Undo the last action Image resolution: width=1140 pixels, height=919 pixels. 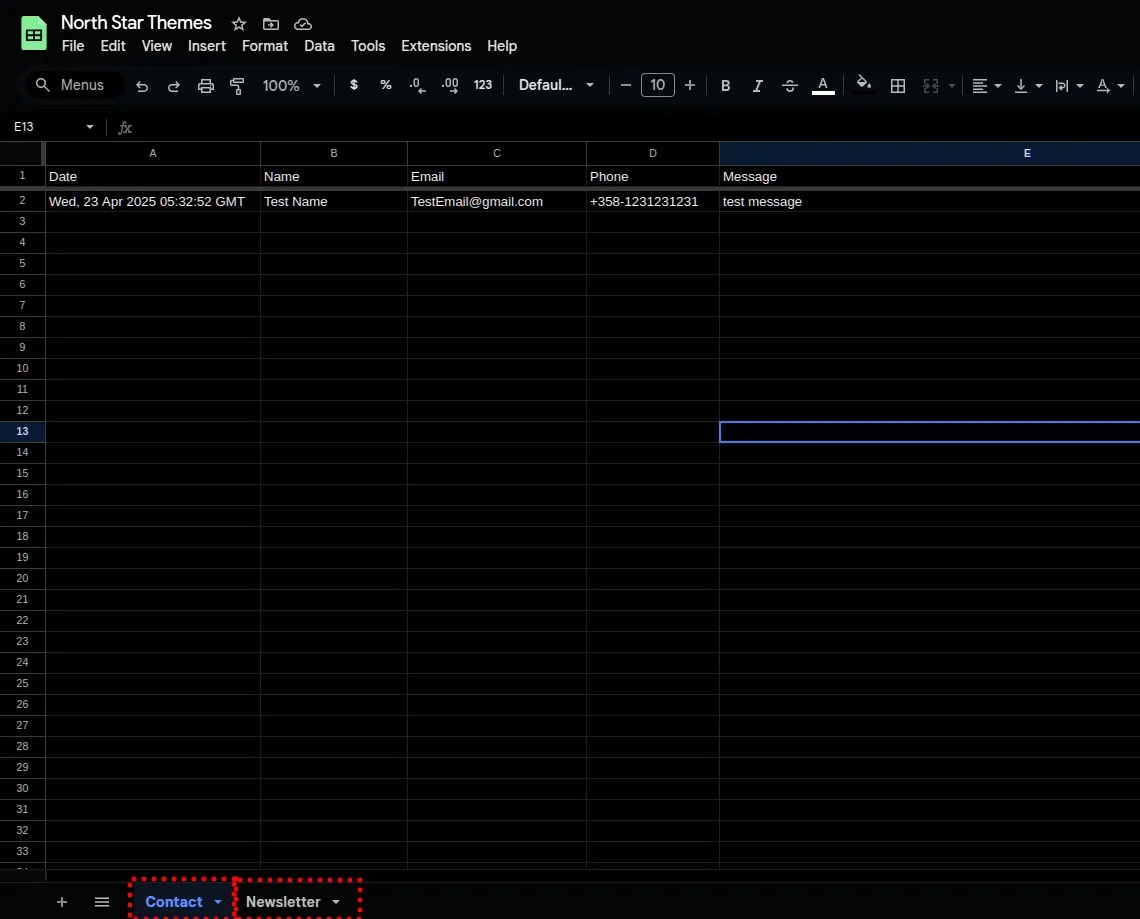[142, 86]
